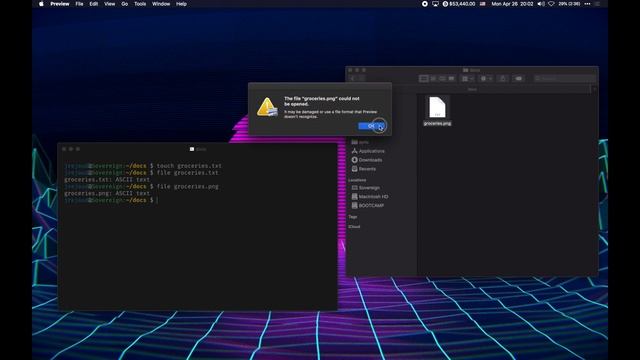Open the Window menu
The width and height of the screenshot is (640, 360).
161,4
